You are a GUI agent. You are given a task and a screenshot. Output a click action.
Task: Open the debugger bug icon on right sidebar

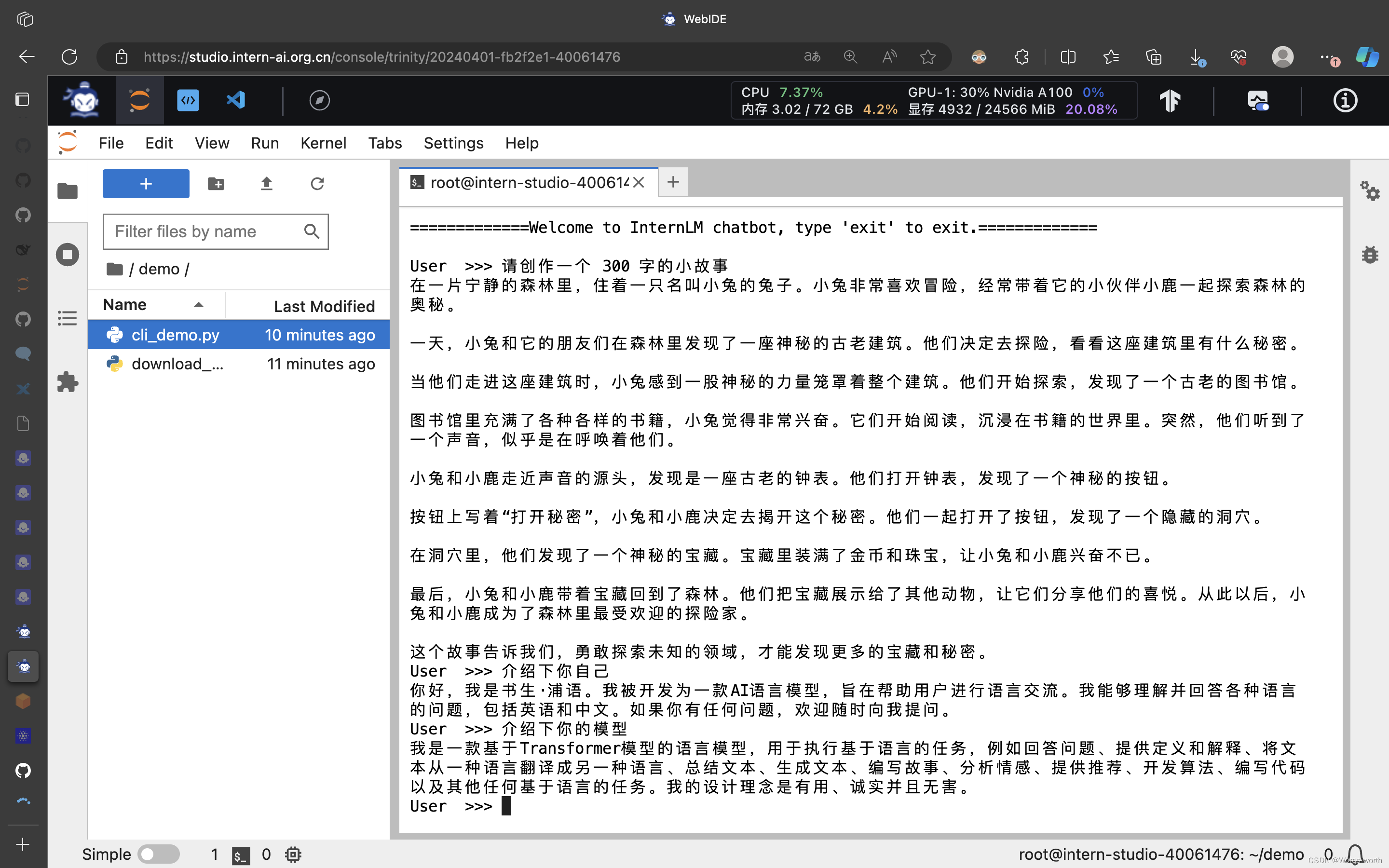click(x=1370, y=254)
